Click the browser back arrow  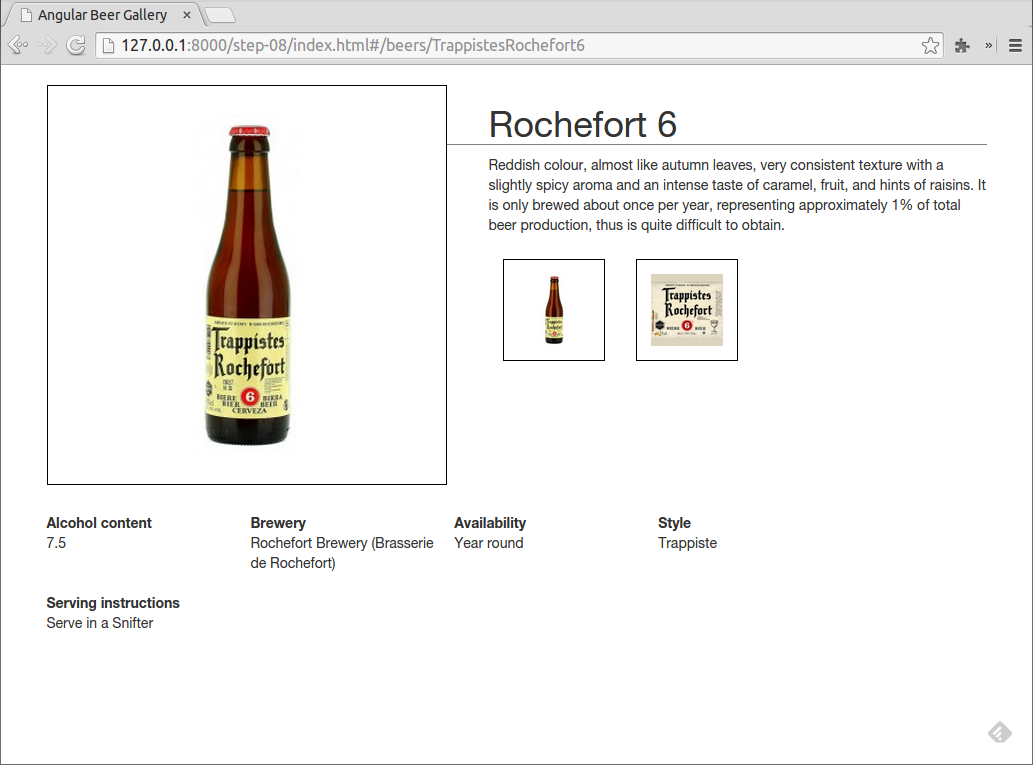click(x=18, y=45)
